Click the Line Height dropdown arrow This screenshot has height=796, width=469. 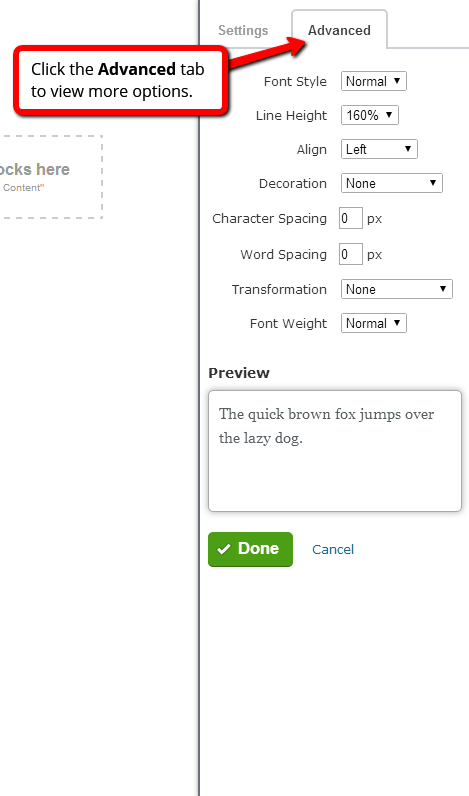click(389, 115)
